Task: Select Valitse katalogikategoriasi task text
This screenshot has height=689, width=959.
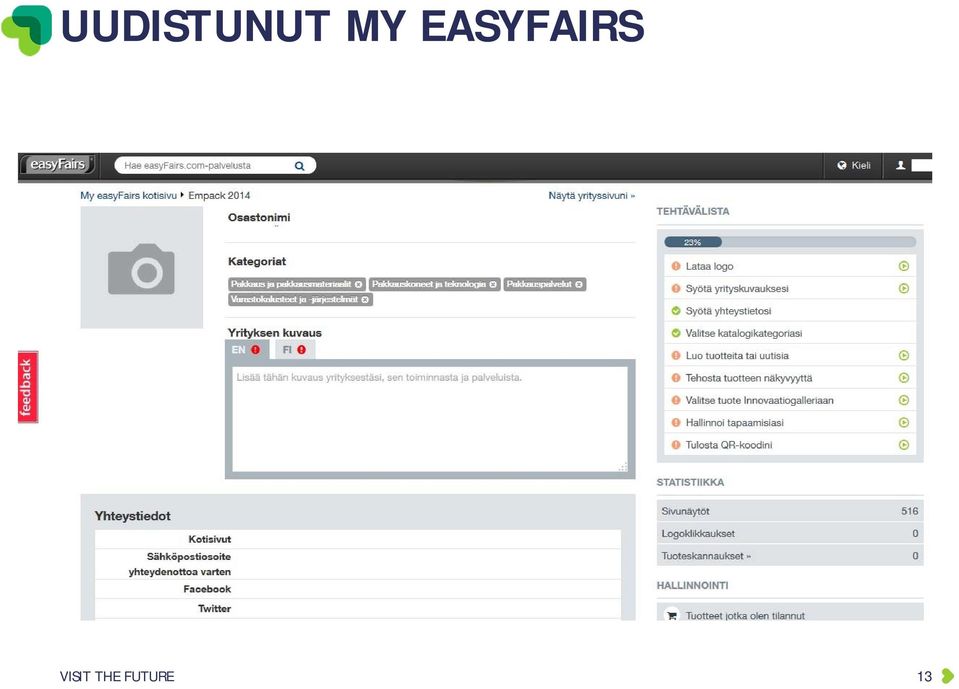Action: [x=743, y=333]
